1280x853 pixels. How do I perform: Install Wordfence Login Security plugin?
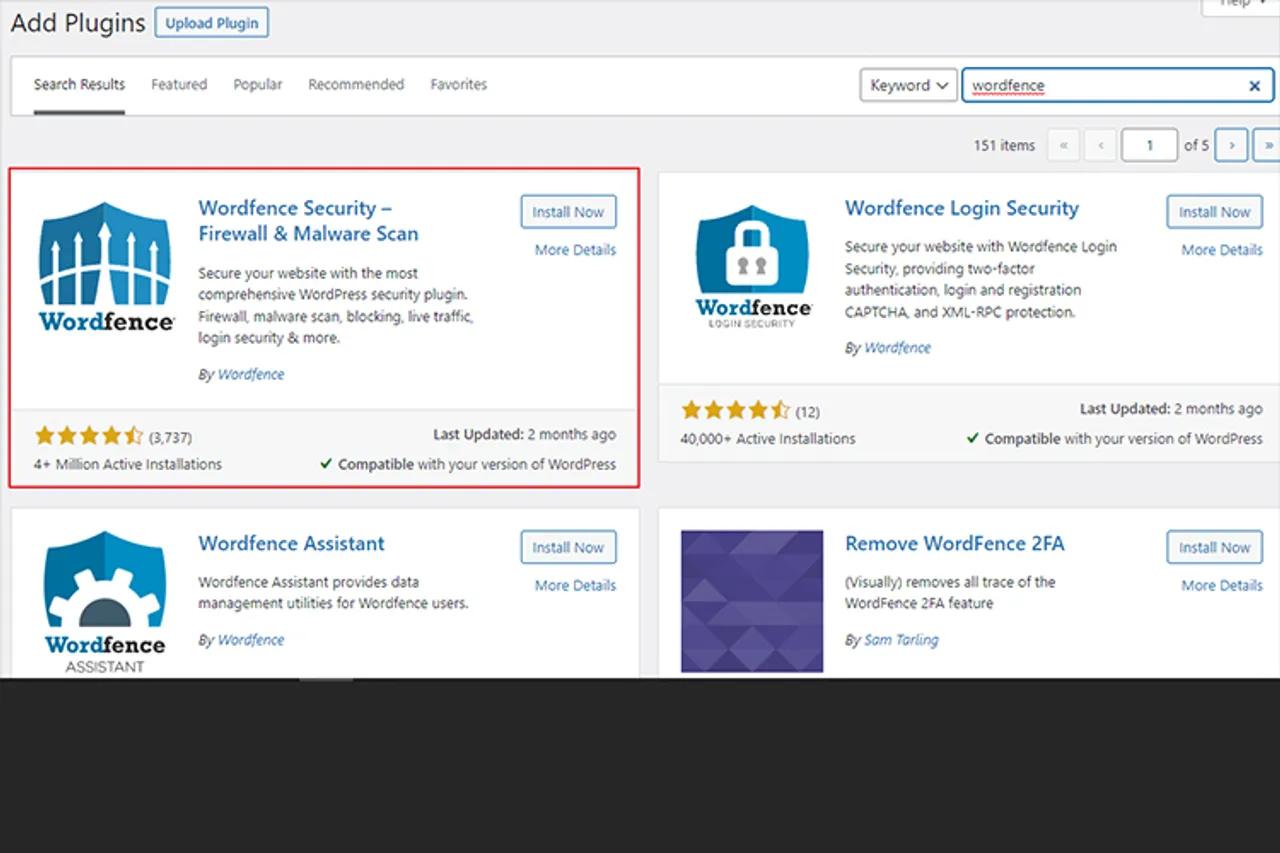pyautogui.click(x=1214, y=212)
